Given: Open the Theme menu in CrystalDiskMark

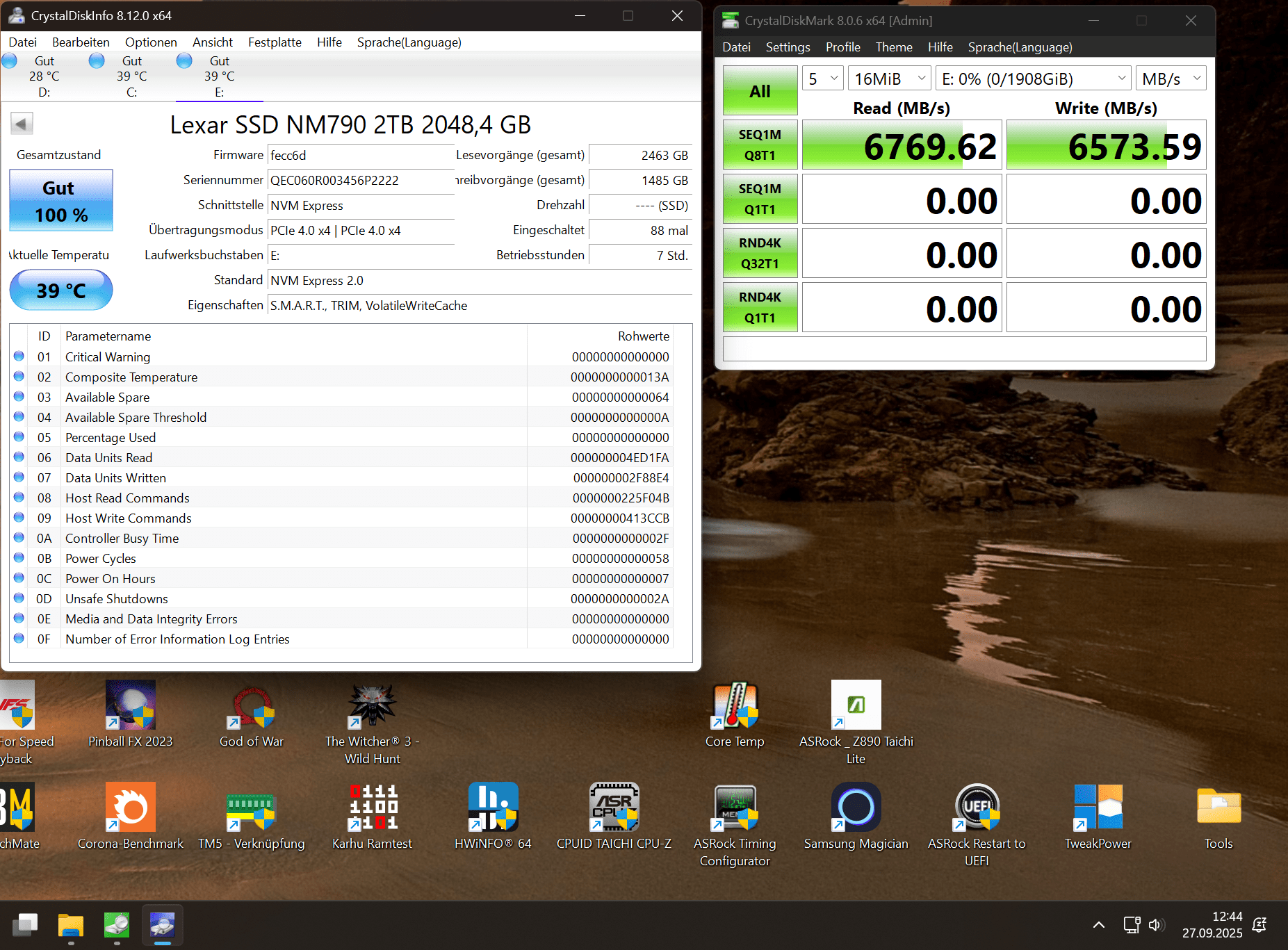Looking at the screenshot, I should coord(894,47).
